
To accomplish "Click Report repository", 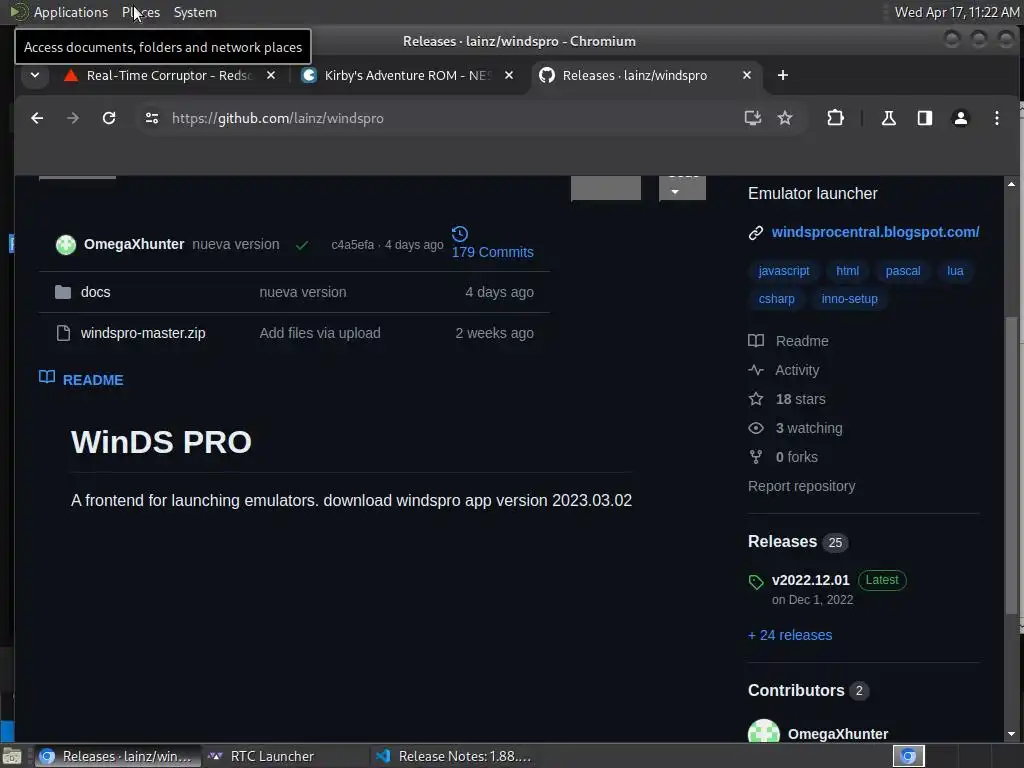I will click(801, 487).
